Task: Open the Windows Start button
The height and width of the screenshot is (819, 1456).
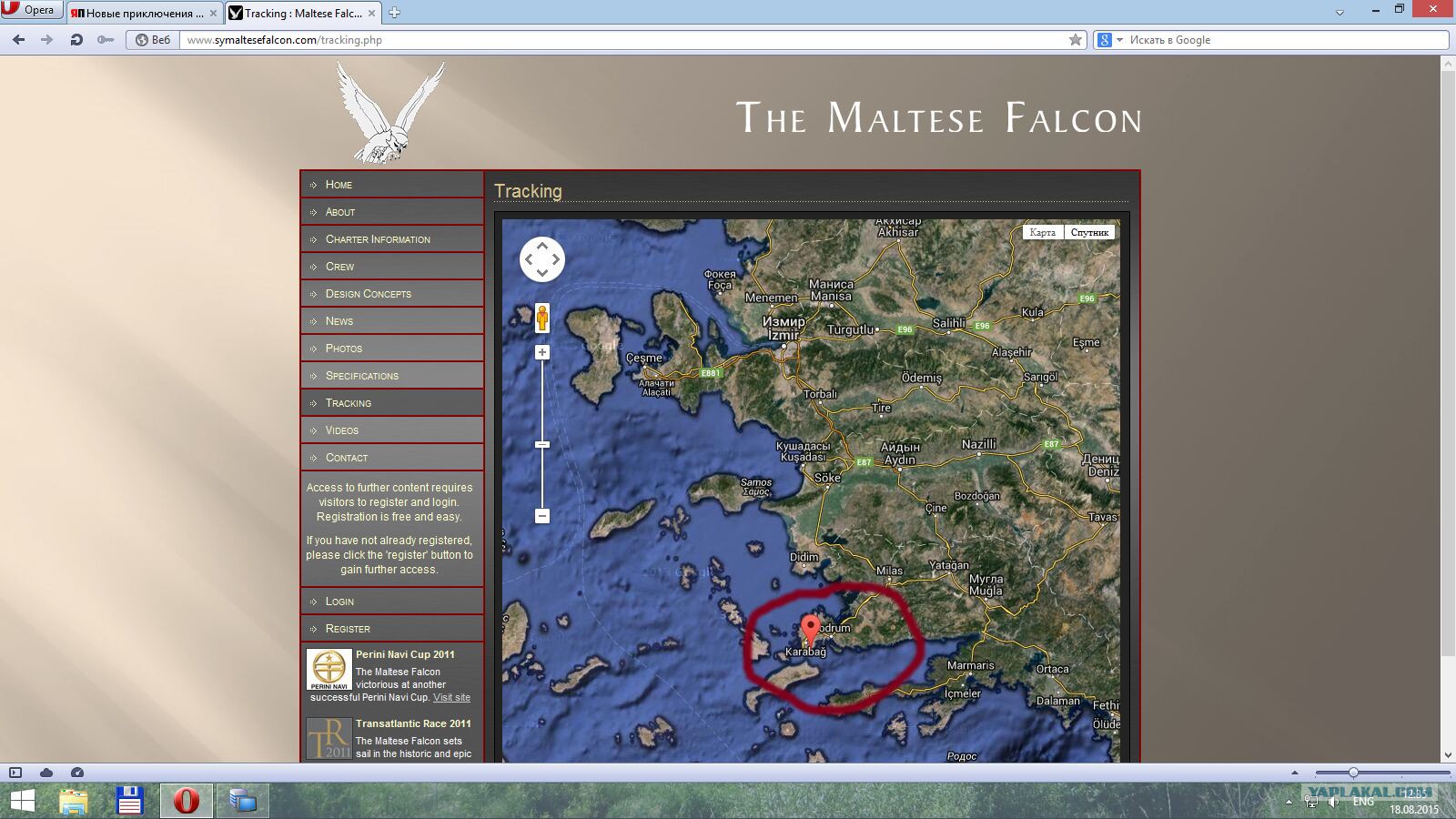Action: (22, 801)
